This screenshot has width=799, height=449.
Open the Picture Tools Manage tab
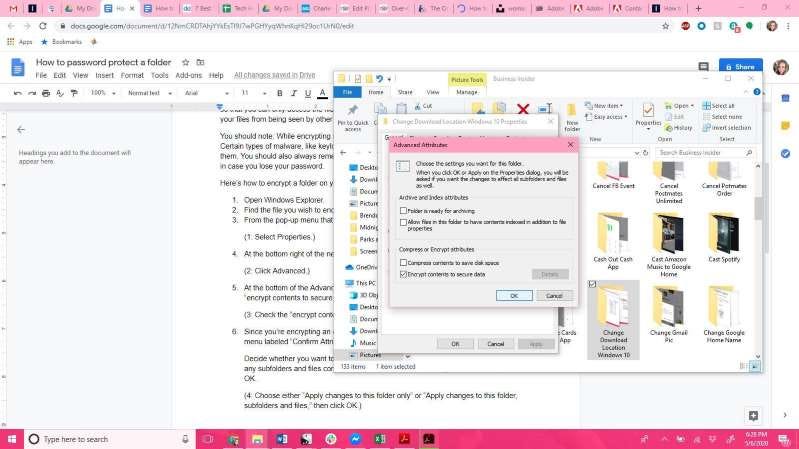[467, 92]
